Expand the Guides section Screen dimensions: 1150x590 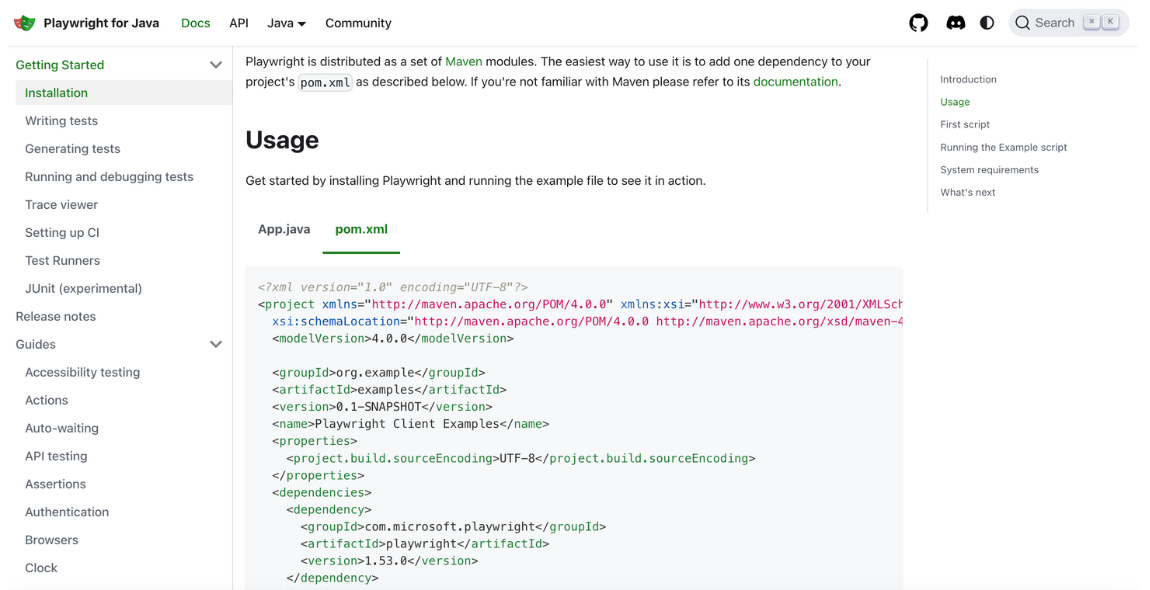216,344
